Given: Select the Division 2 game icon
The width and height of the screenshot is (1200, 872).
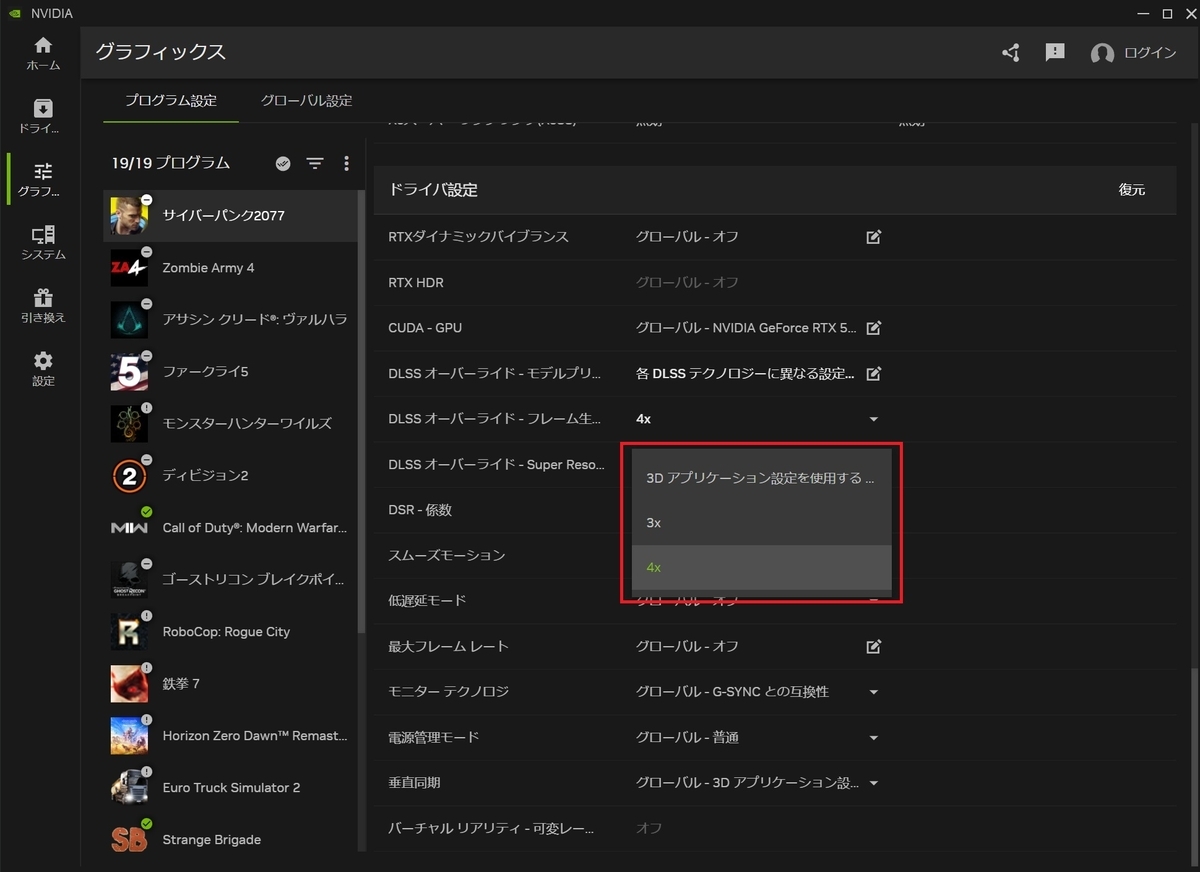Looking at the screenshot, I should pyautogui.click(x=130, y=475).
